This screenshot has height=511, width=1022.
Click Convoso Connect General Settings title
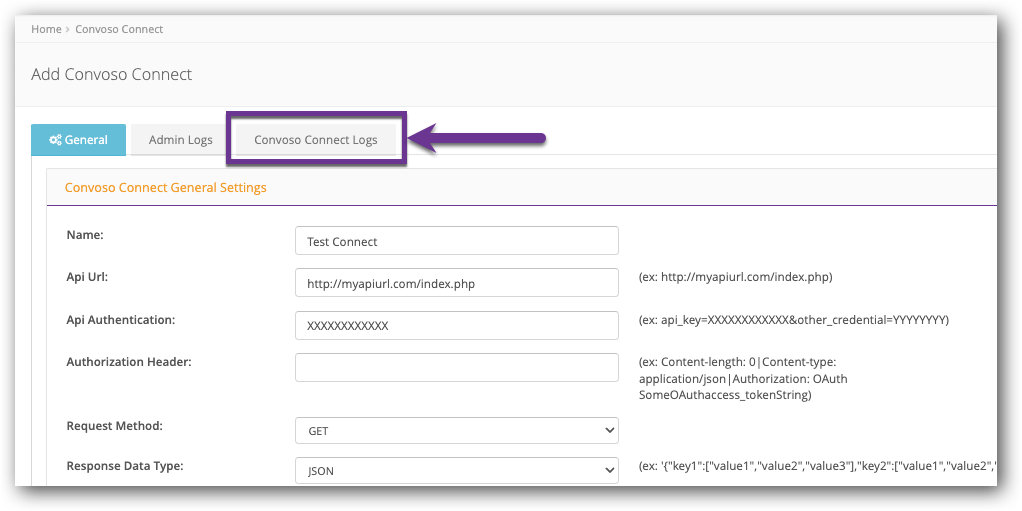click(x=166, y=188)
